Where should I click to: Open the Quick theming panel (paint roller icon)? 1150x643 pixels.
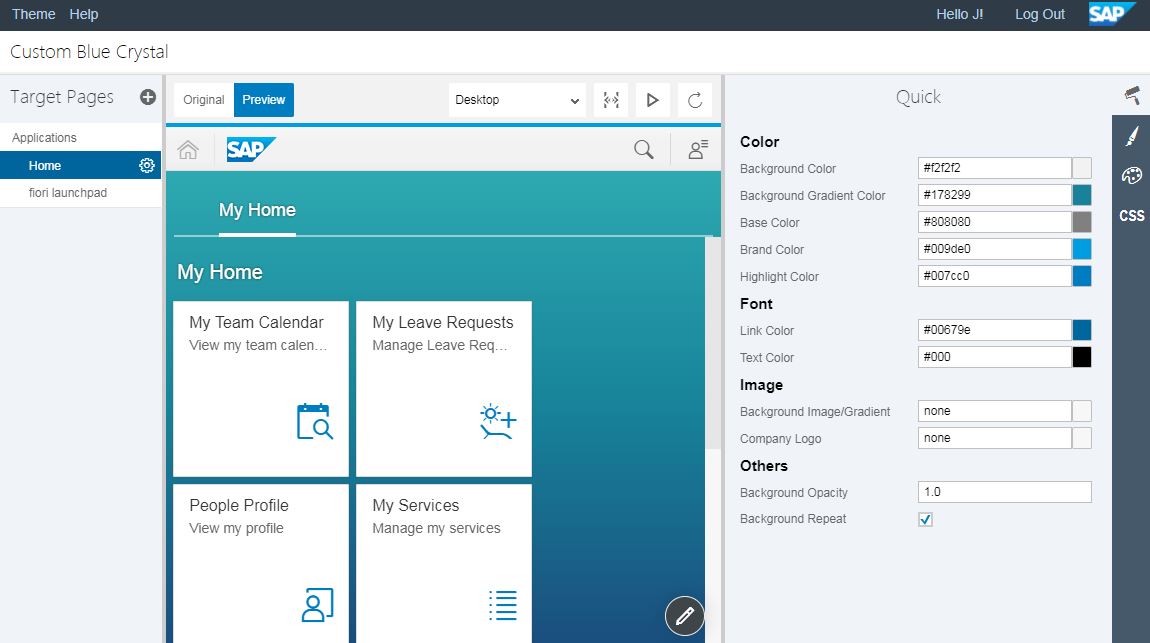click(1131, 96)
